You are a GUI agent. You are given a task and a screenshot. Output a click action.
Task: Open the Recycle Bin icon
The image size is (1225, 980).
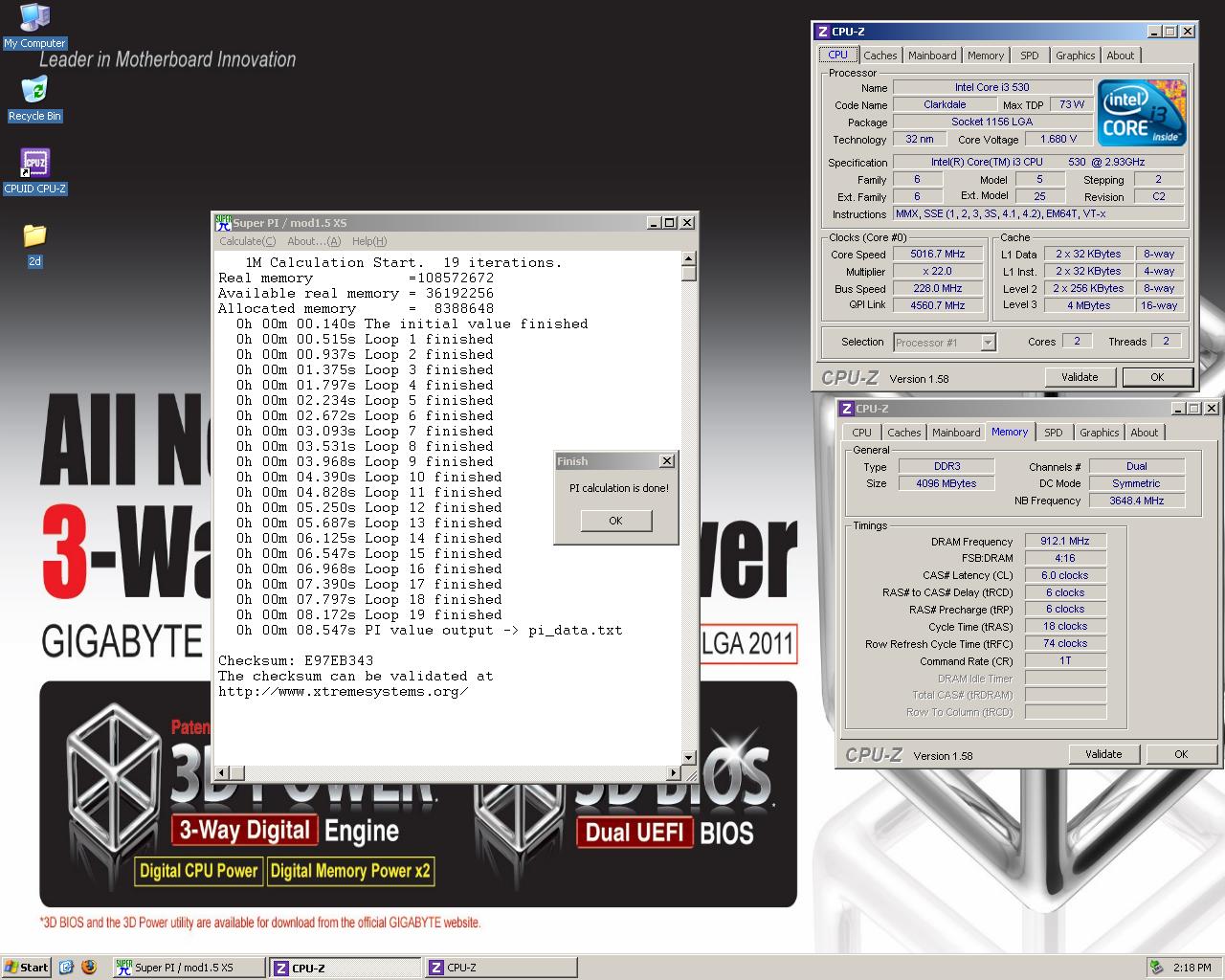coord(34,100)
